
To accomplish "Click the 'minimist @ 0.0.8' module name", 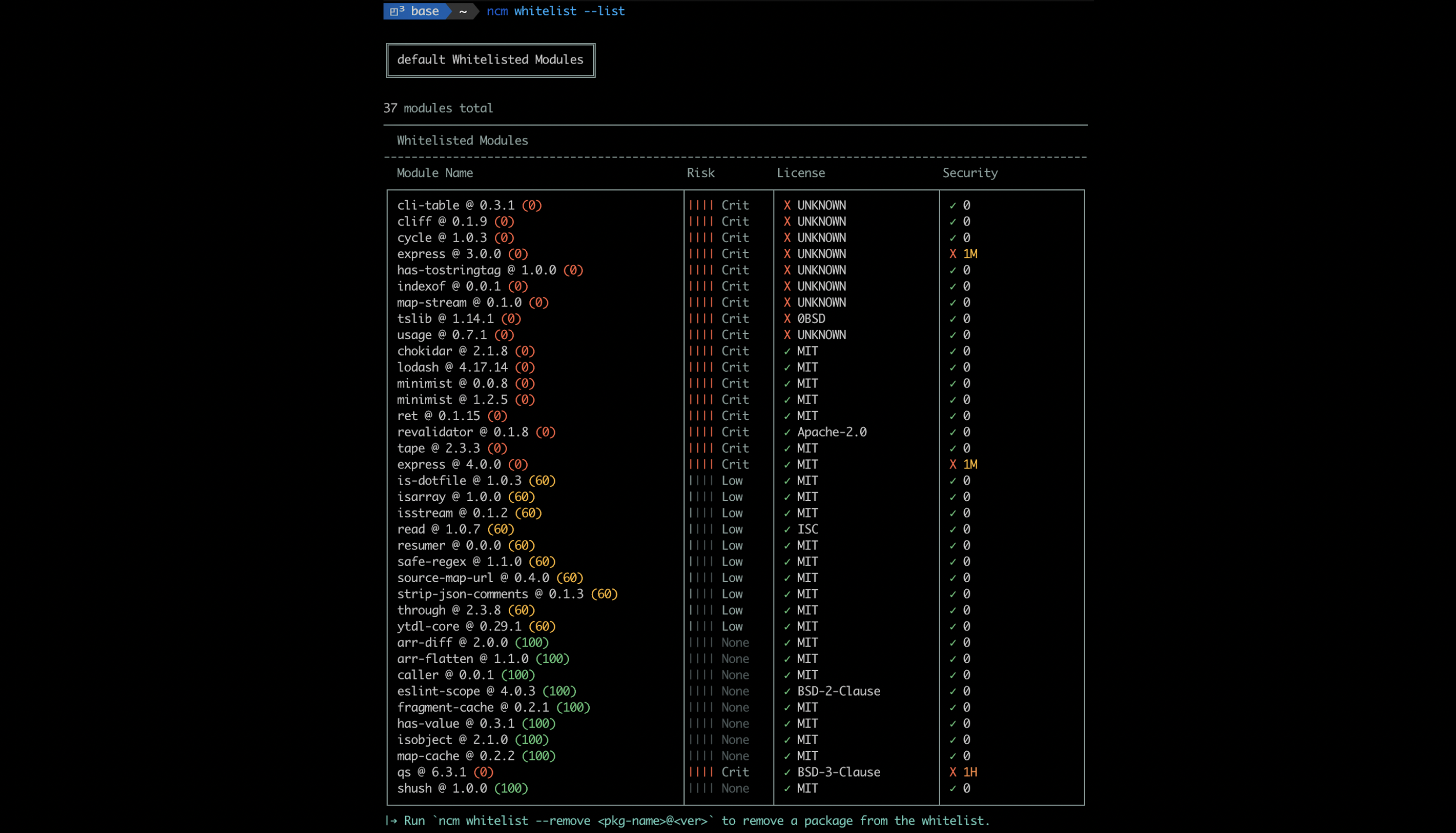I will pyautogui.click(x=452, y=383).
